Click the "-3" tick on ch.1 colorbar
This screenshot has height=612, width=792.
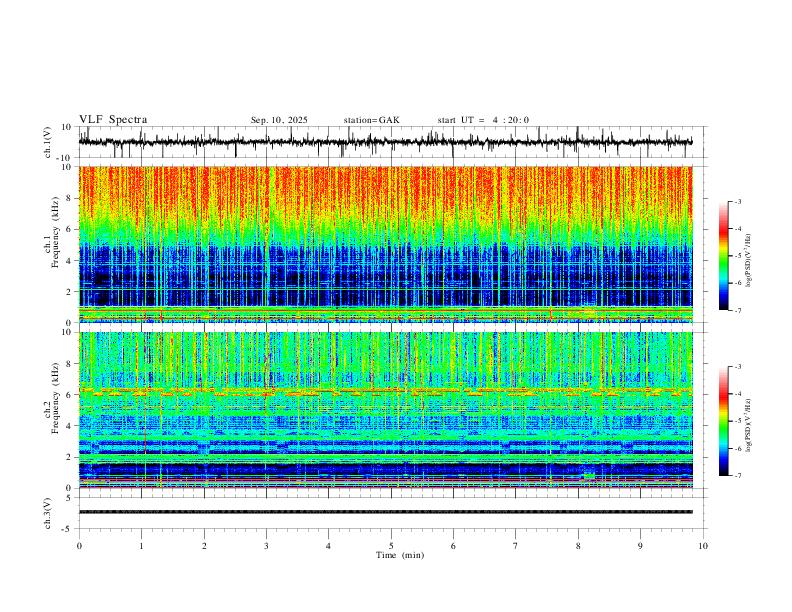[x=737, y=201]
